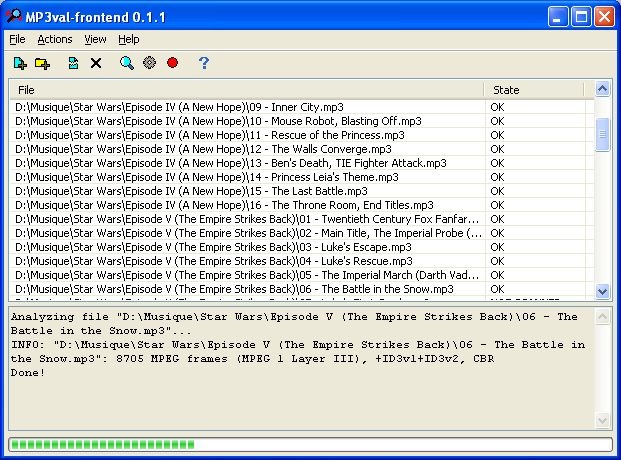This screenshot has height=460, width=621.
Task: Open the Help menu
Action: point(128,39)
